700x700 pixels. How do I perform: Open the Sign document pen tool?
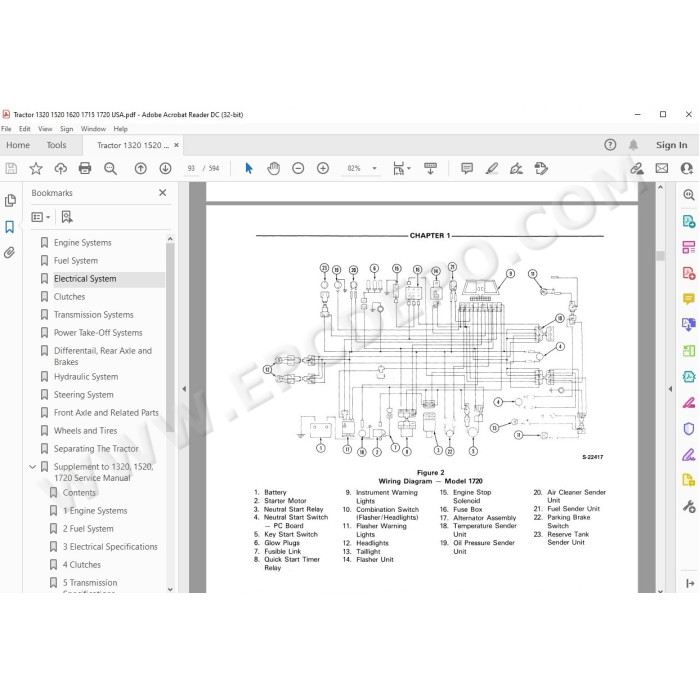tap(516, 168)
